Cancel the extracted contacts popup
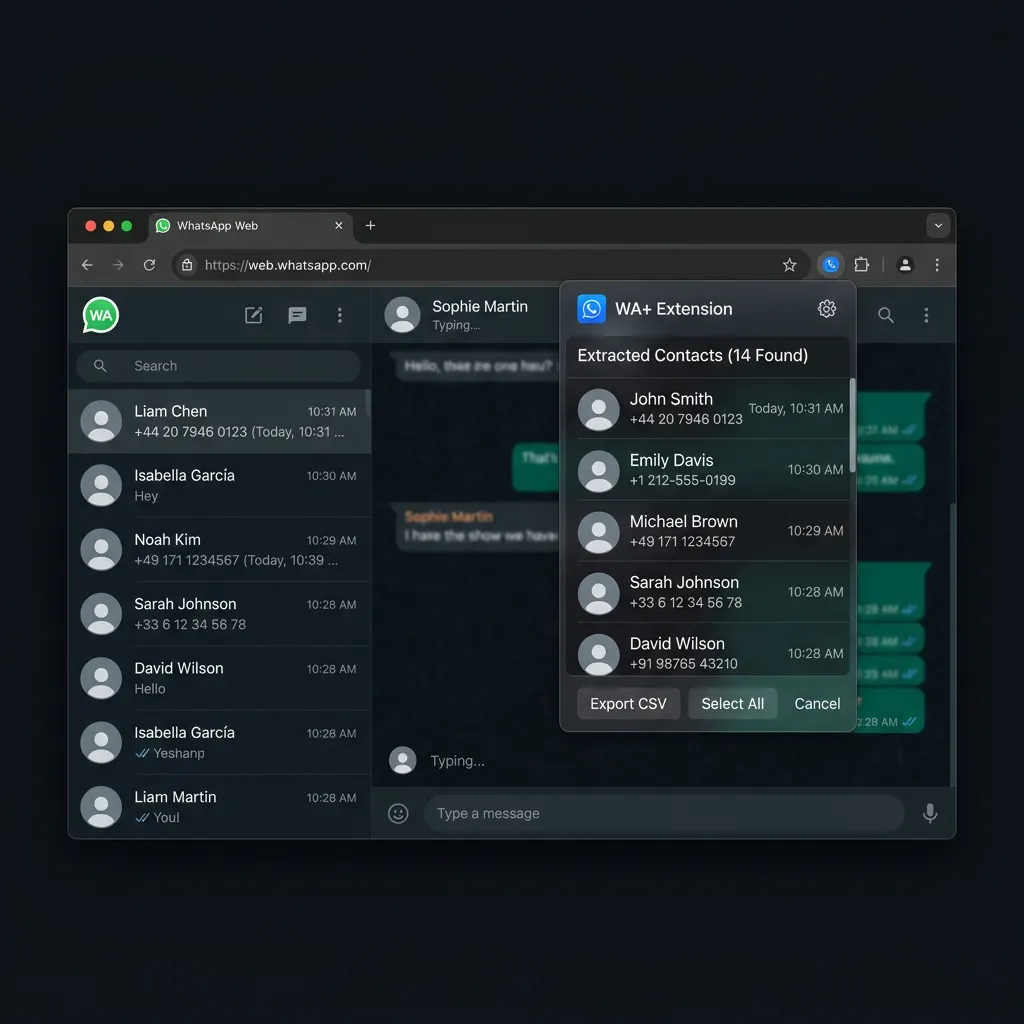 point(817,703)
